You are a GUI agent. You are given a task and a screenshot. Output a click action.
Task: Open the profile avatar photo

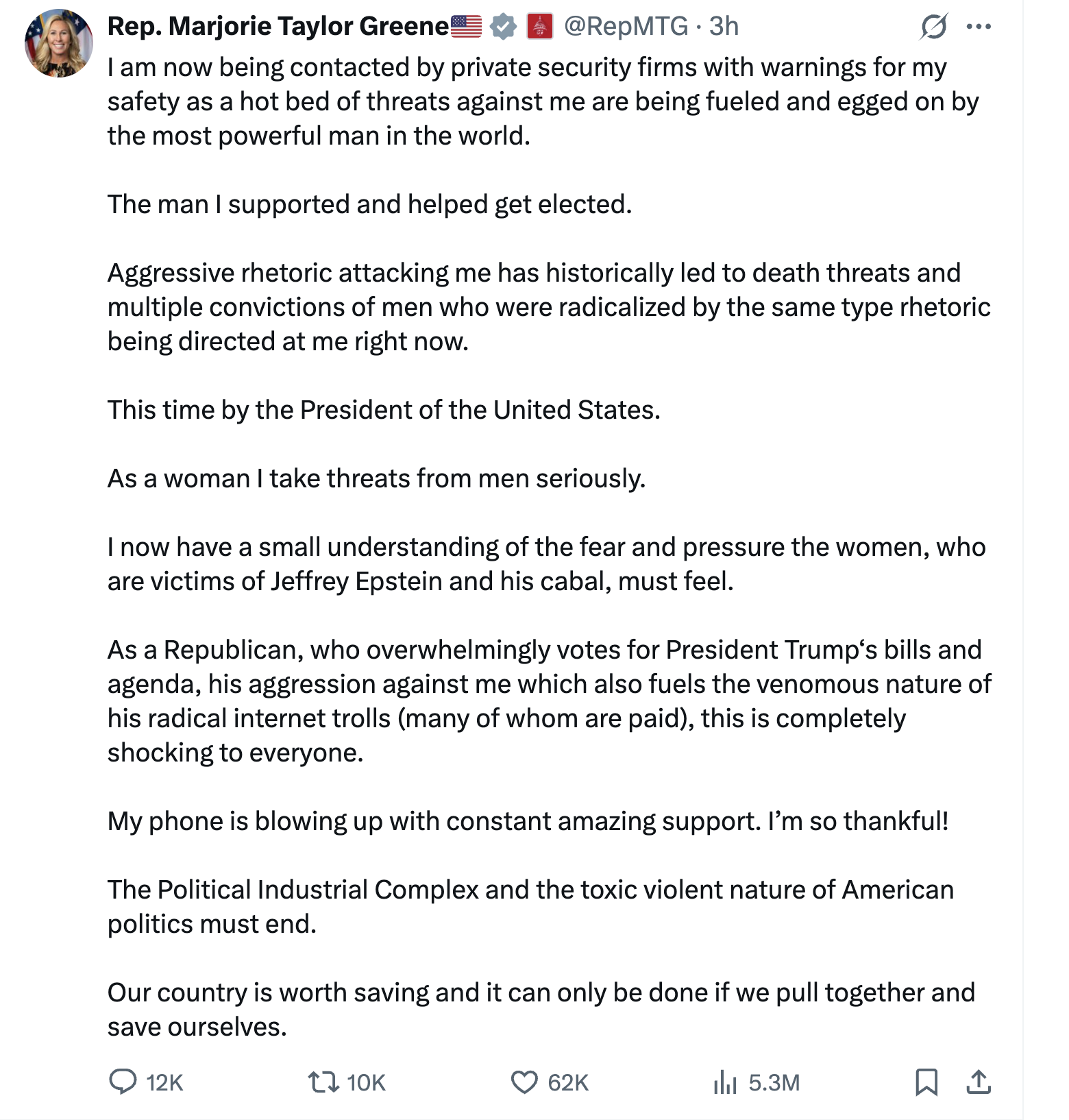(x=59, y=42)
